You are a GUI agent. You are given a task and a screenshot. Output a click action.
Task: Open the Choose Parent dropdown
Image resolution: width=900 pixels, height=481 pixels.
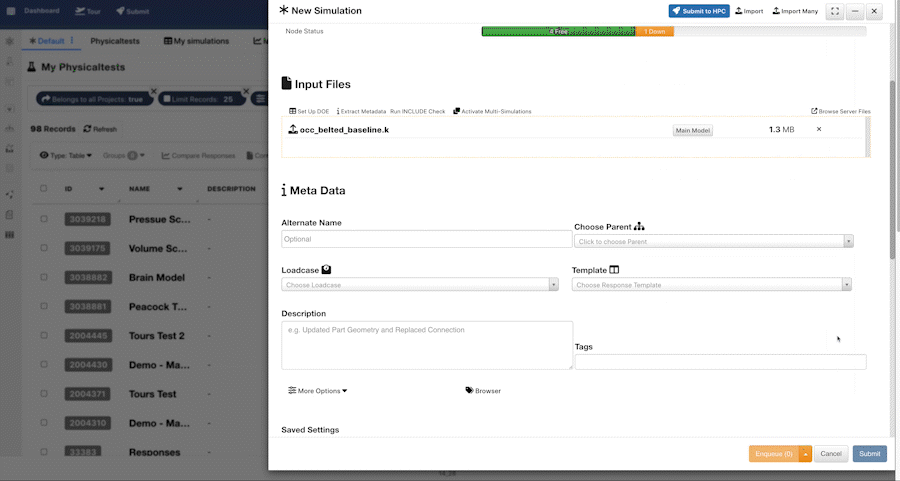point(713,241)
